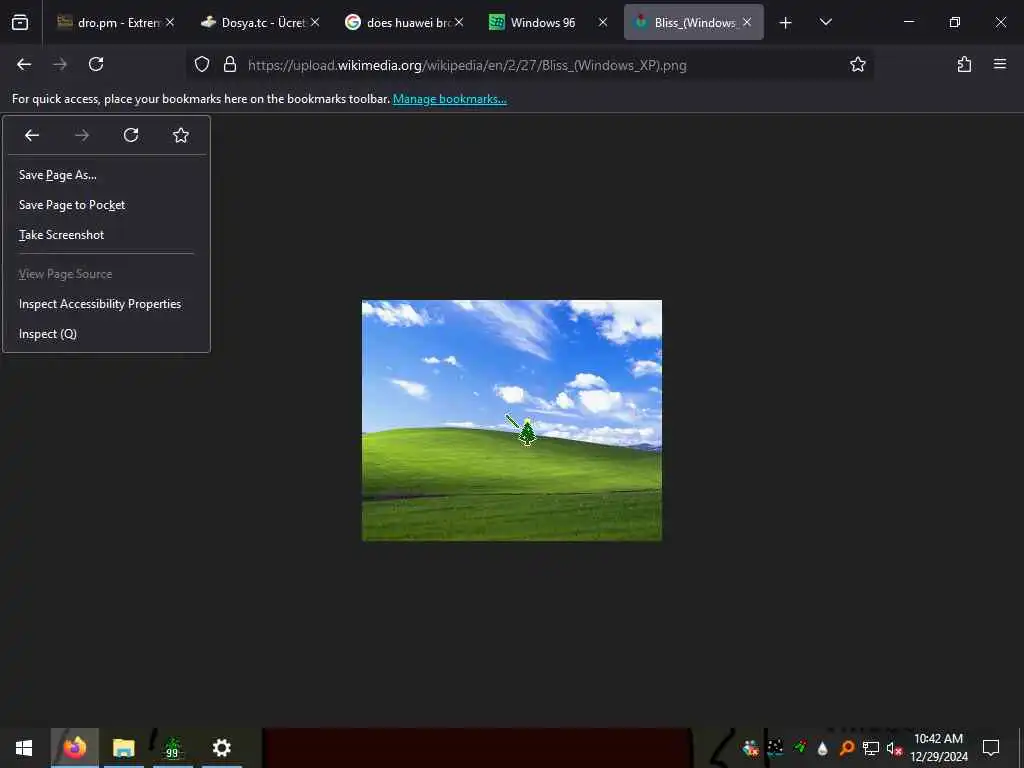Open the network status tray icon
The height and width of the screenshot is (768, 1024).
(x=871, y=748)
